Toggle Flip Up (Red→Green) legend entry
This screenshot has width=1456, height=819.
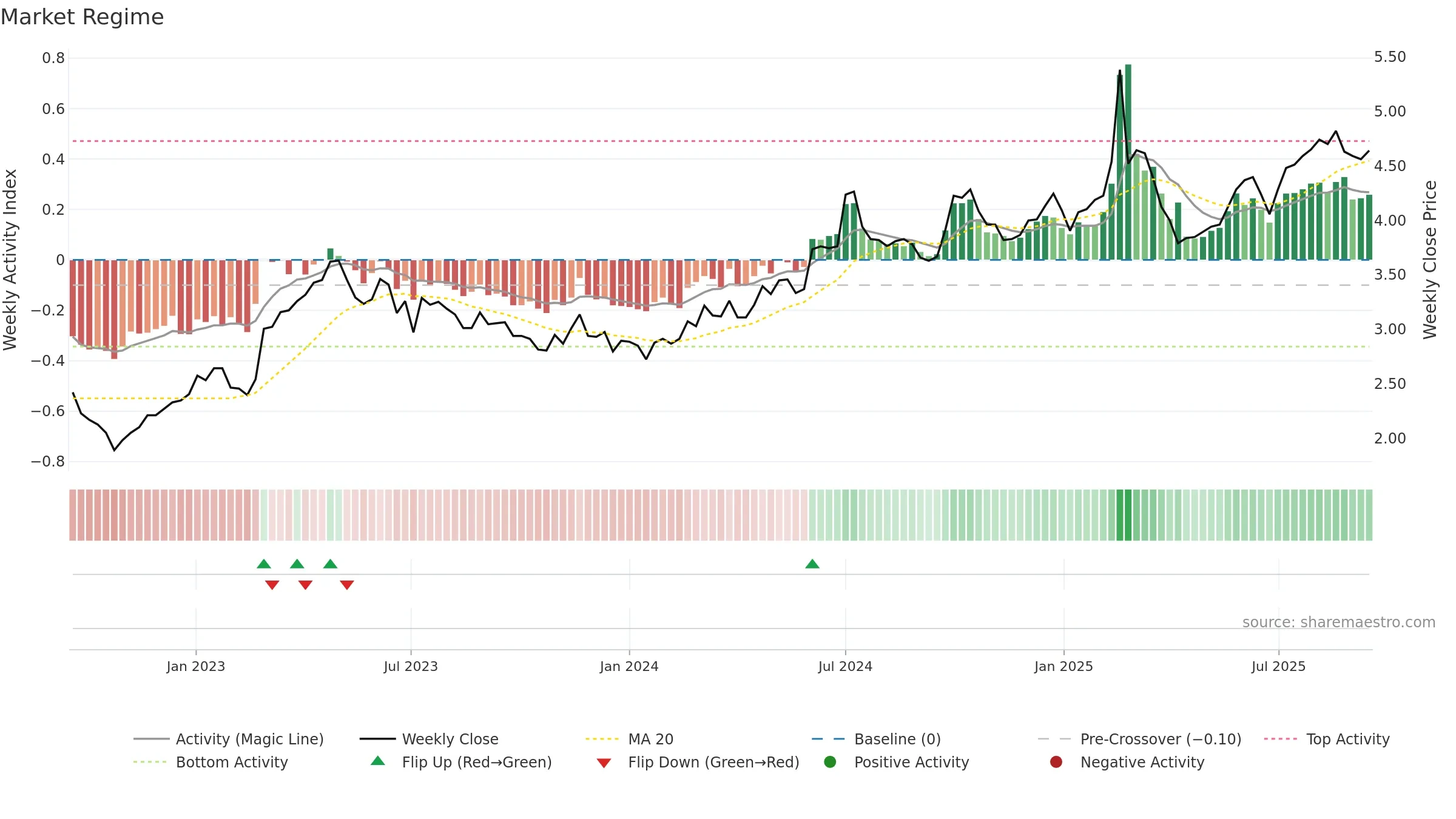pyautogui.click(x=461, y=762)
